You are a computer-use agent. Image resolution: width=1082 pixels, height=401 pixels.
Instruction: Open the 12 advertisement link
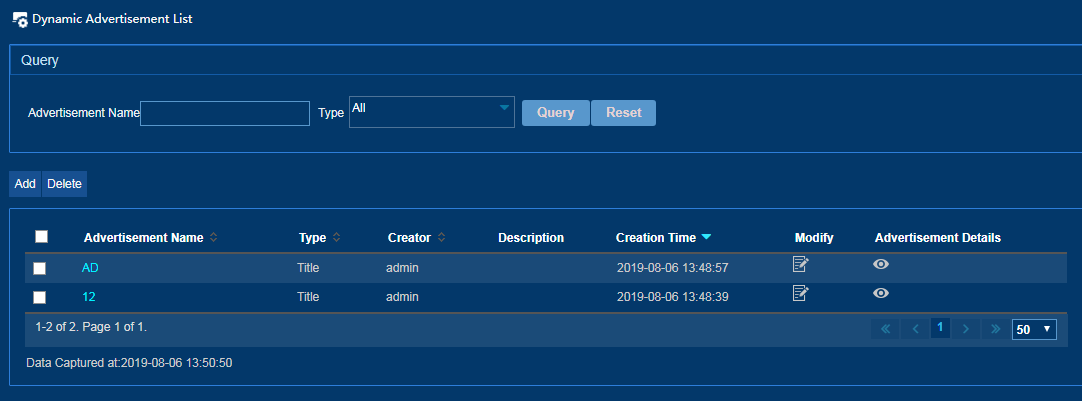(x=88, y=297)
